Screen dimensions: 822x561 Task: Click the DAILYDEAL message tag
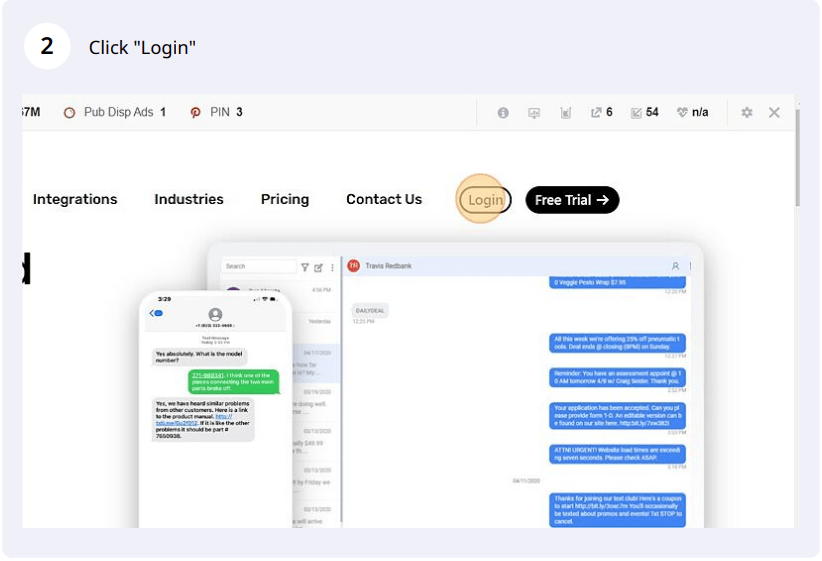pyautogui.click(x=370, y=310)
